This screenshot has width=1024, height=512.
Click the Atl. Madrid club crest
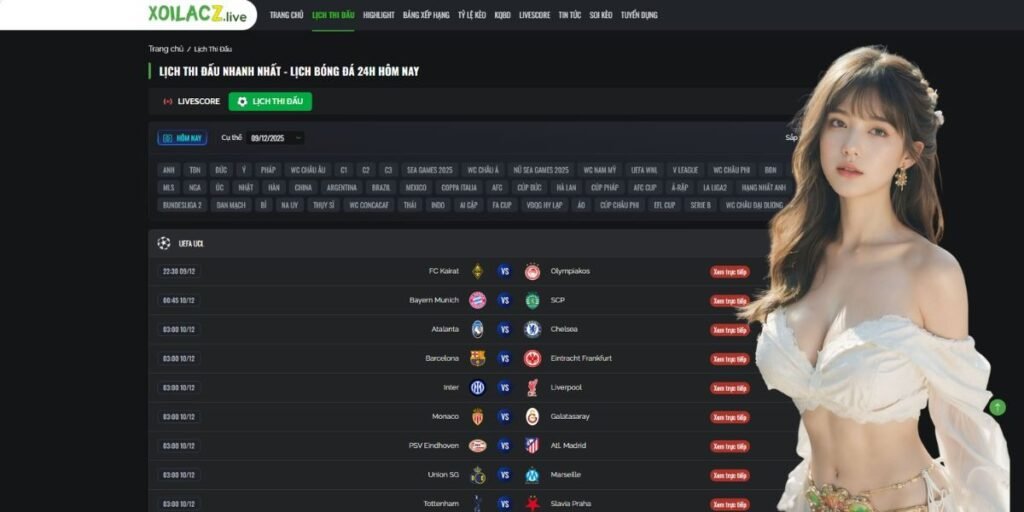point(532,445)
